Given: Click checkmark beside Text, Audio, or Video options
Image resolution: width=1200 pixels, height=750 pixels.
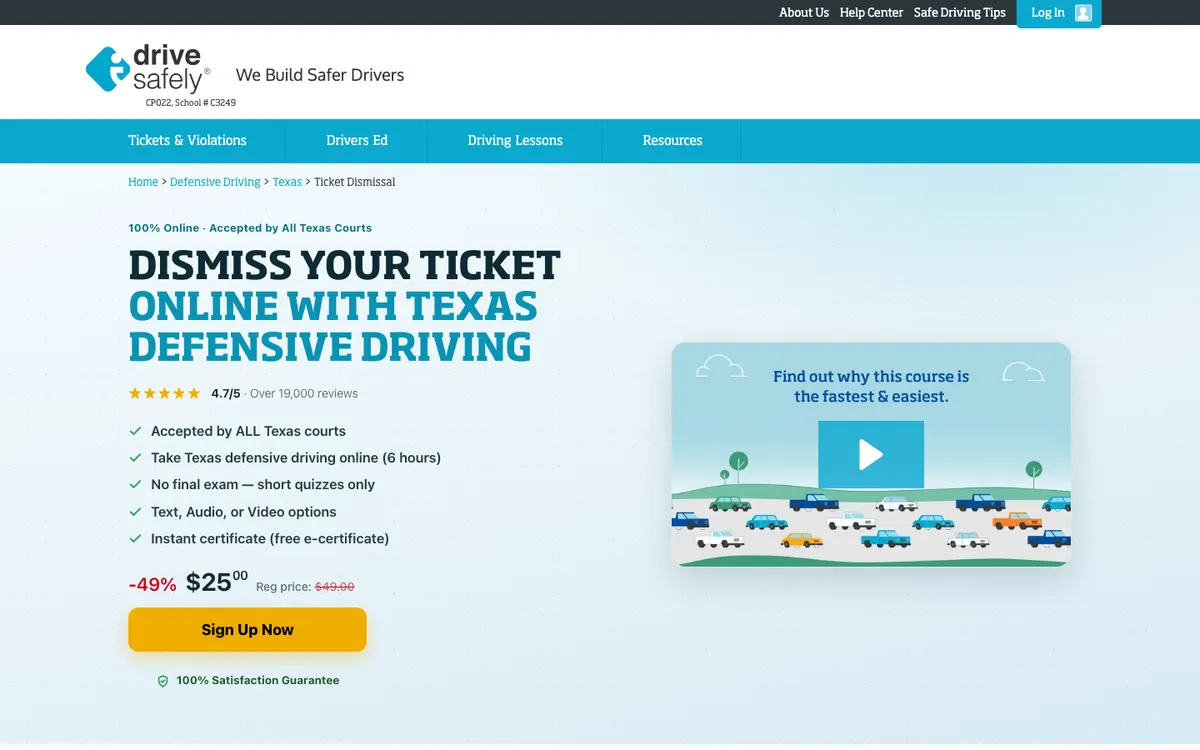Looking at the screenshot, I should coord(135,512).
